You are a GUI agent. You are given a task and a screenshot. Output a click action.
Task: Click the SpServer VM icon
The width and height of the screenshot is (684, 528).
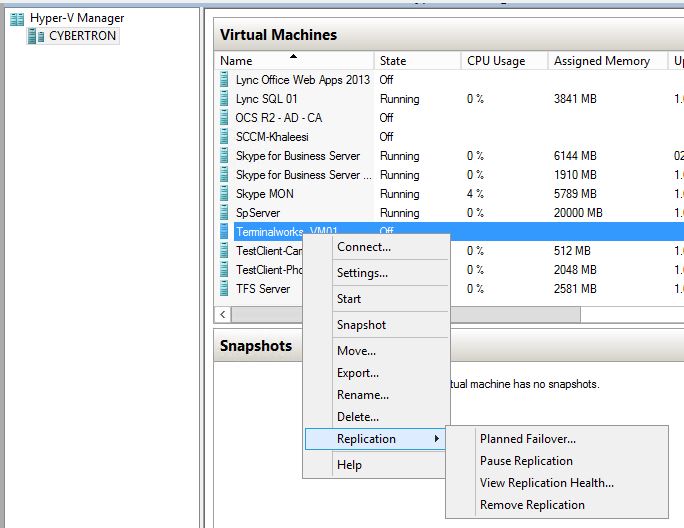224,213
